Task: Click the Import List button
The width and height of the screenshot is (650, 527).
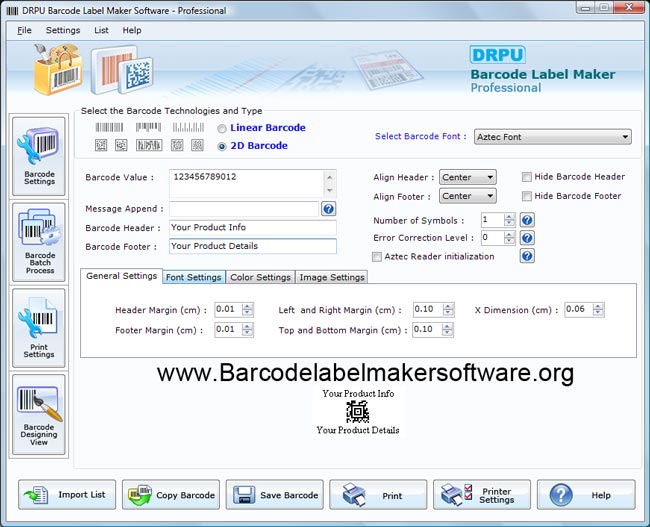Action: [67, 495]
